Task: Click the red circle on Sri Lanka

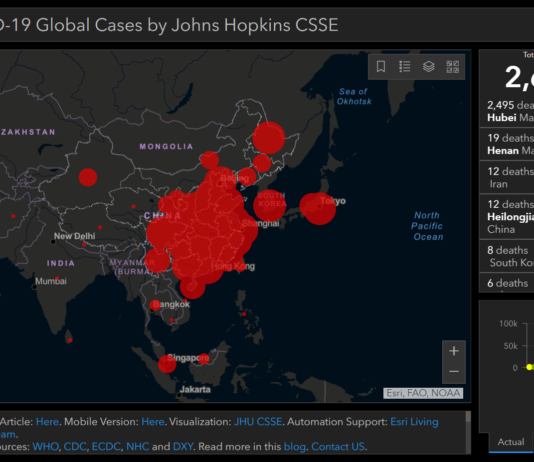Action: click(x=70, y=340)
